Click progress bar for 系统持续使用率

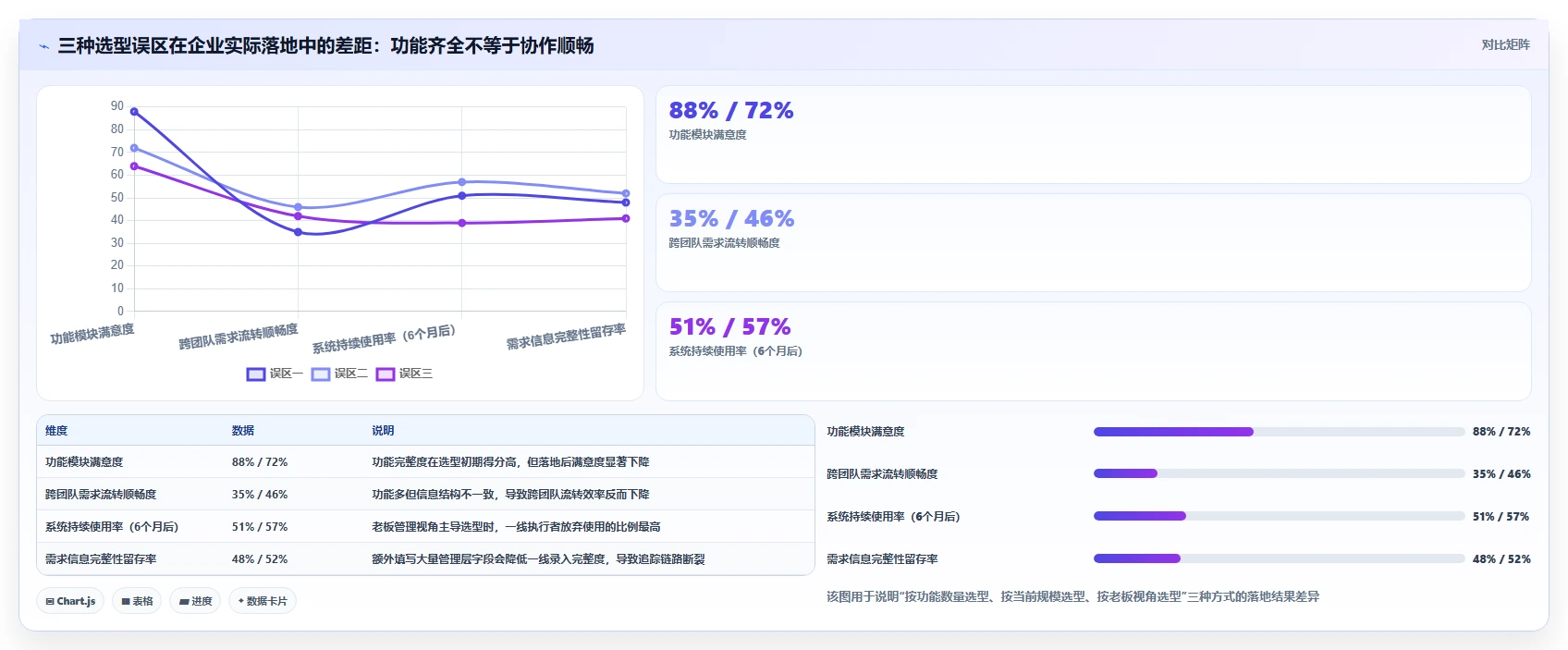tap(1279, 517)
